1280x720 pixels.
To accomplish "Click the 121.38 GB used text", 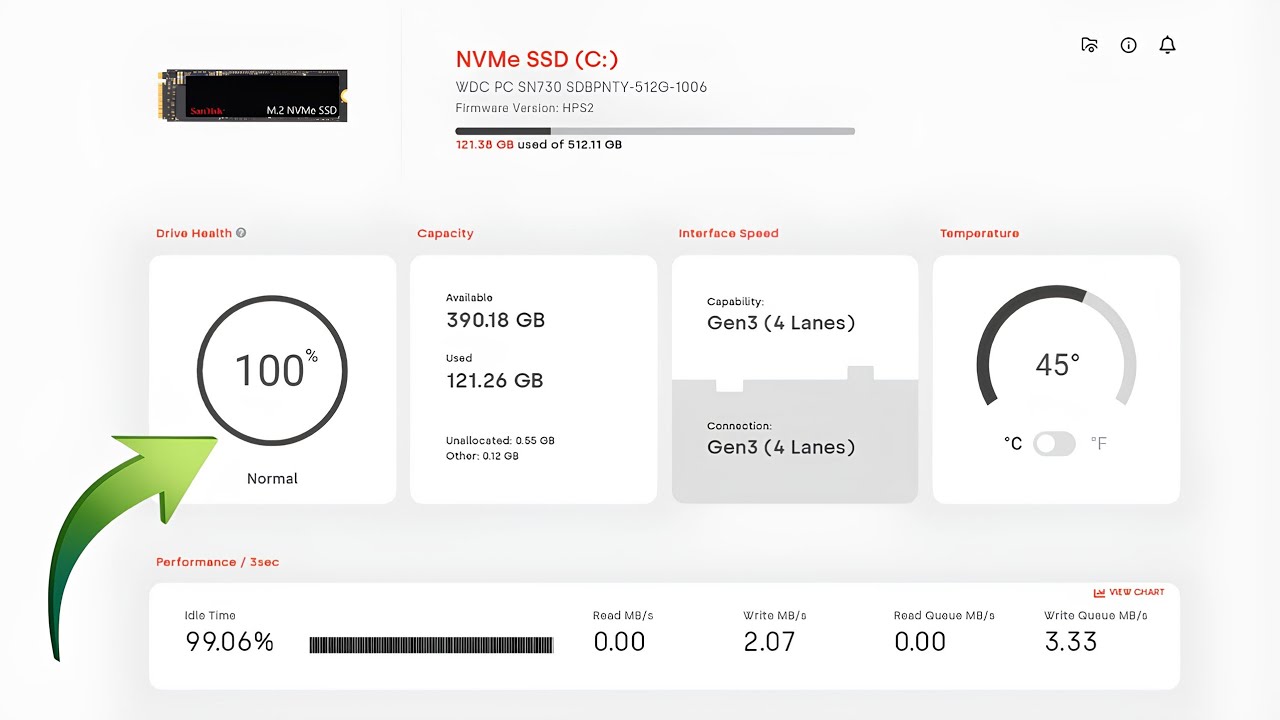I will [539, 144].
